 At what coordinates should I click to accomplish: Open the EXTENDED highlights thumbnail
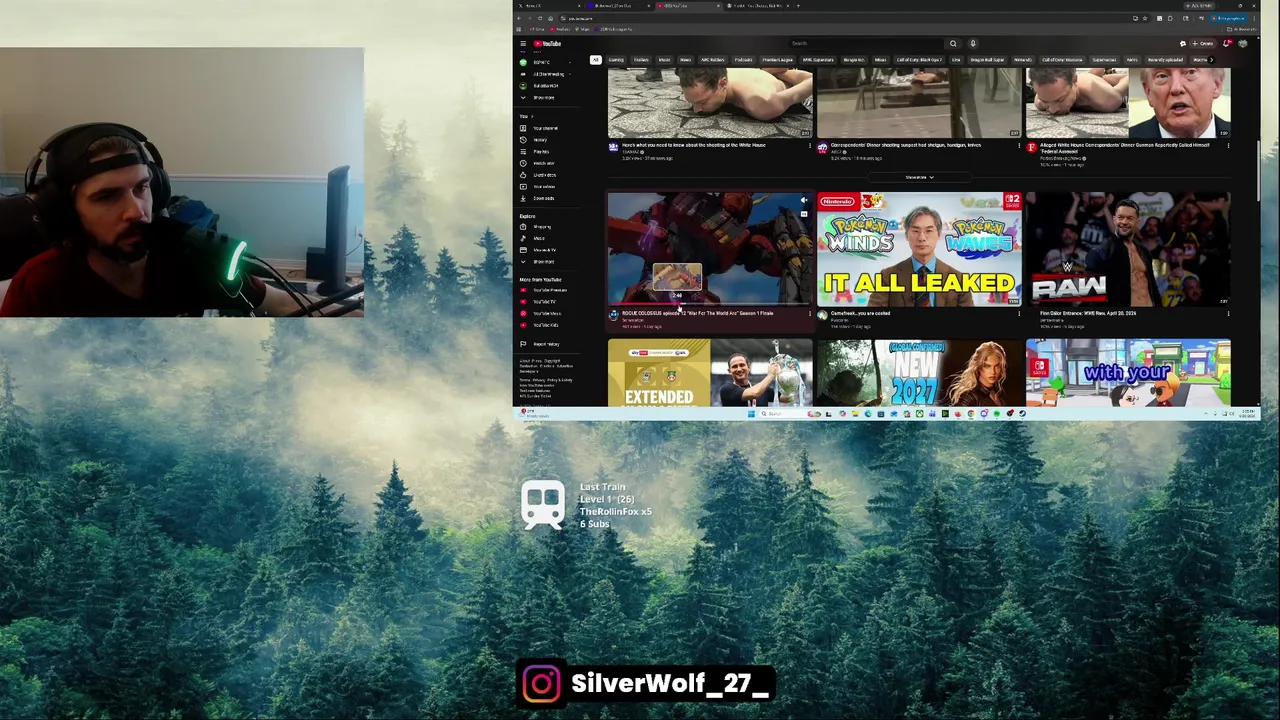tap(710, 372)
